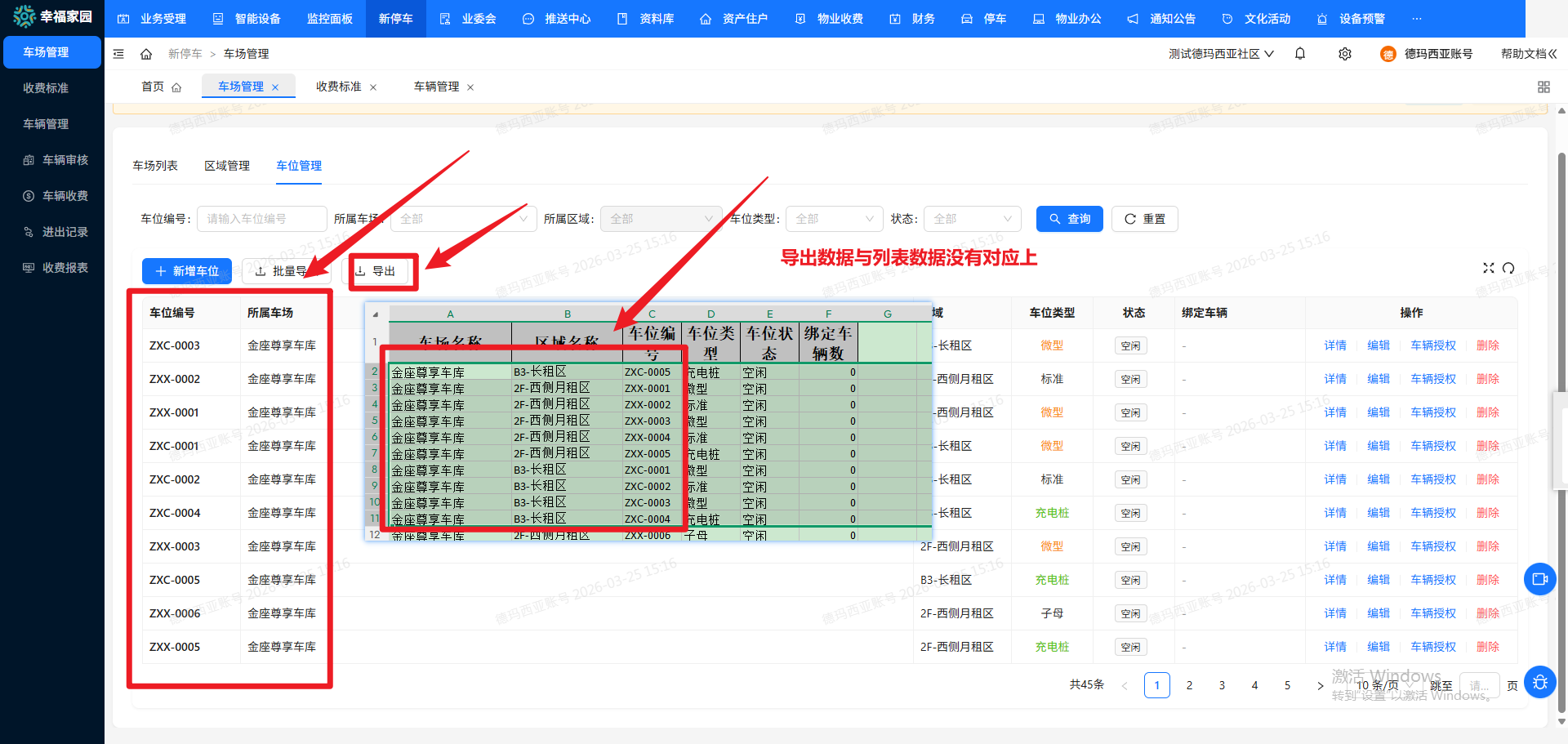This screenshot has height=744, width=1568.
Task: Click the 查询 search button
Action: 1069,219
